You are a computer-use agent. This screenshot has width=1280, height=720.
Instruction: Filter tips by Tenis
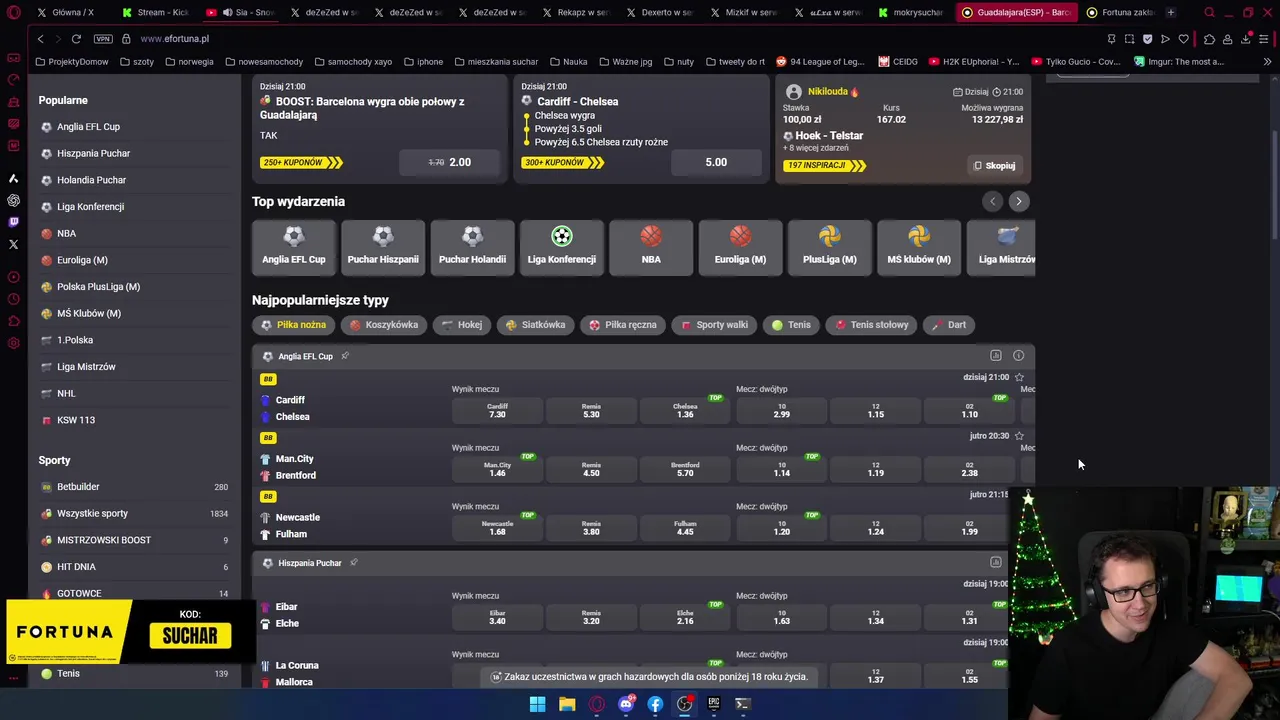(791, 324)
